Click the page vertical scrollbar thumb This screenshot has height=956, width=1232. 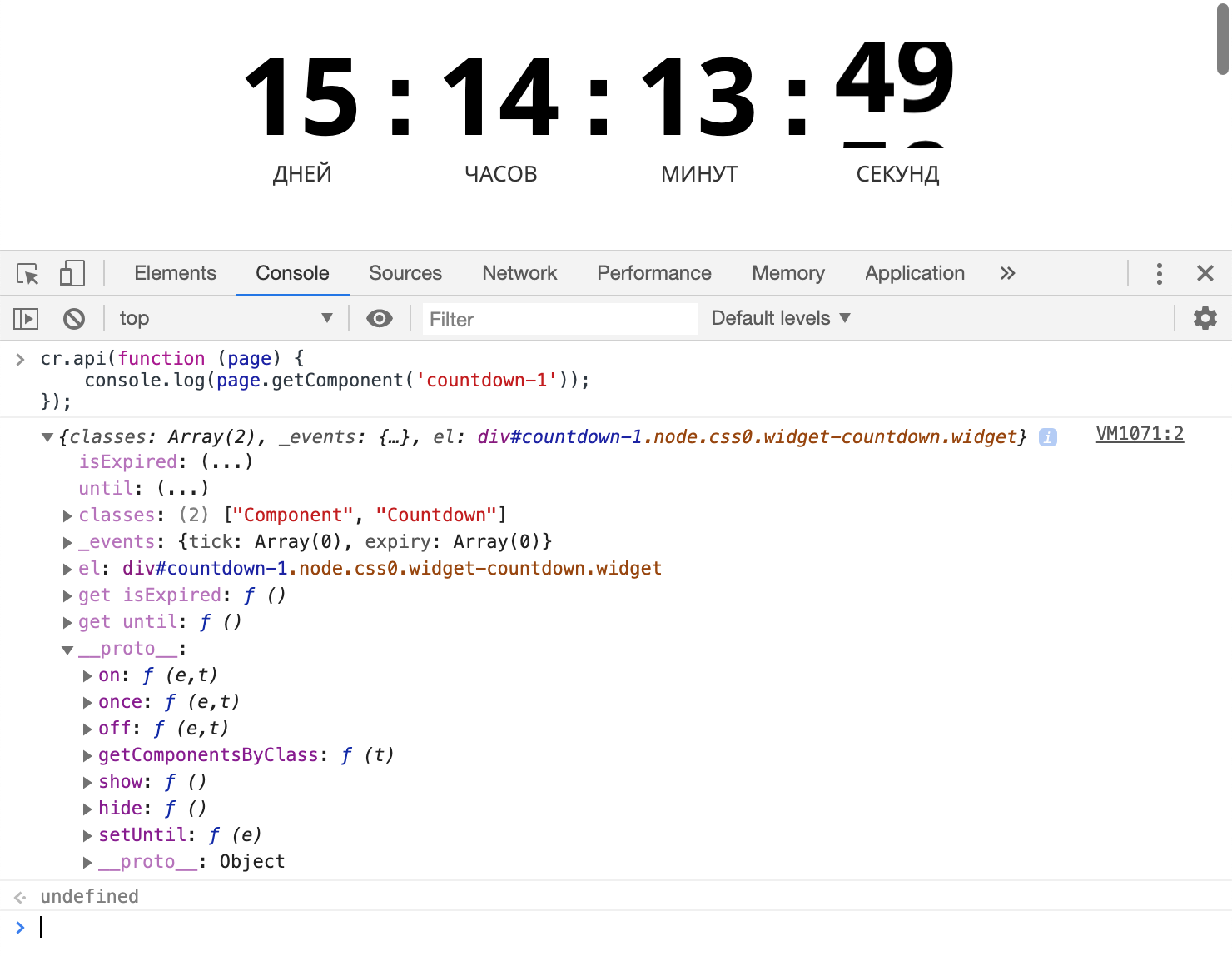(x=1223, y=38)
